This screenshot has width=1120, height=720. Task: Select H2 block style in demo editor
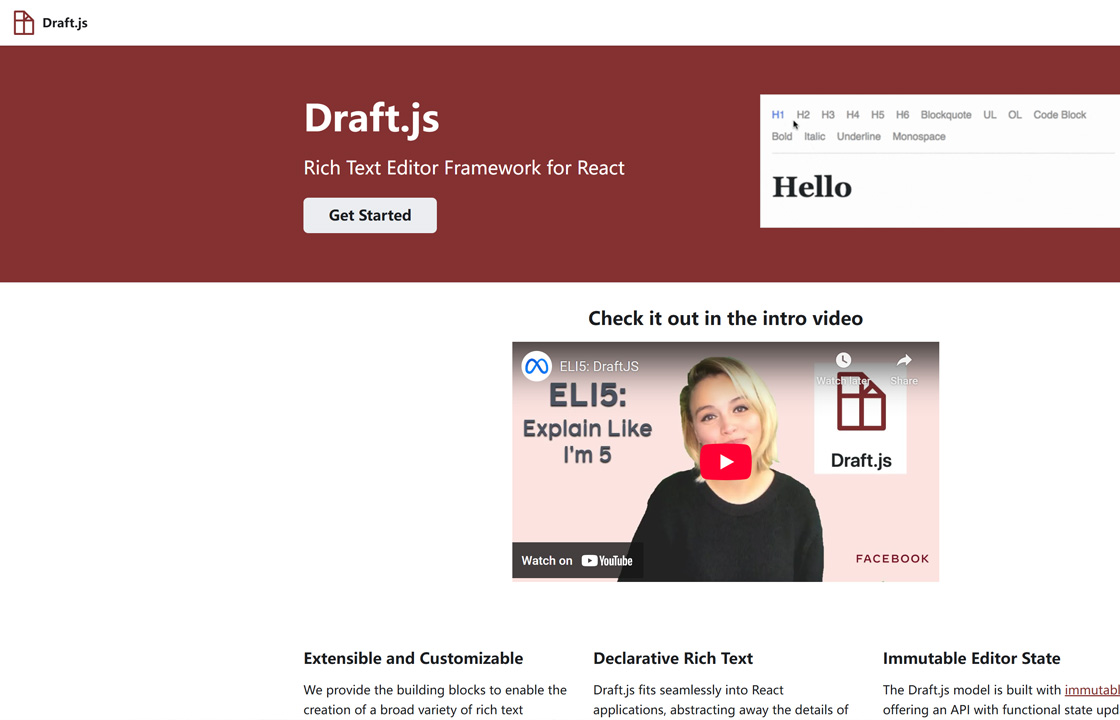tap(803, 114)
